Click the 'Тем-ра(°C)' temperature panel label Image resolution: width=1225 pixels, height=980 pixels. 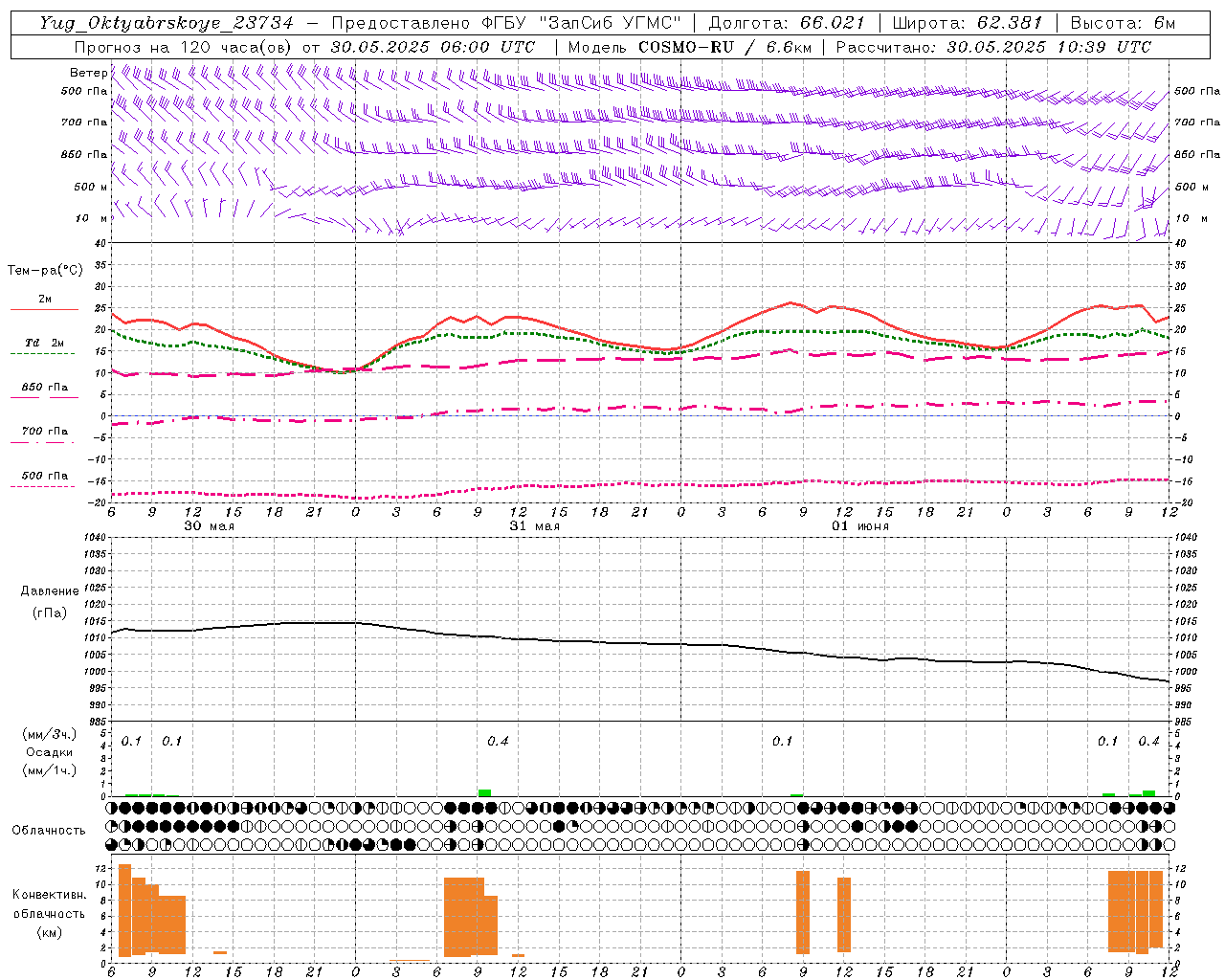tap(45, 270)
